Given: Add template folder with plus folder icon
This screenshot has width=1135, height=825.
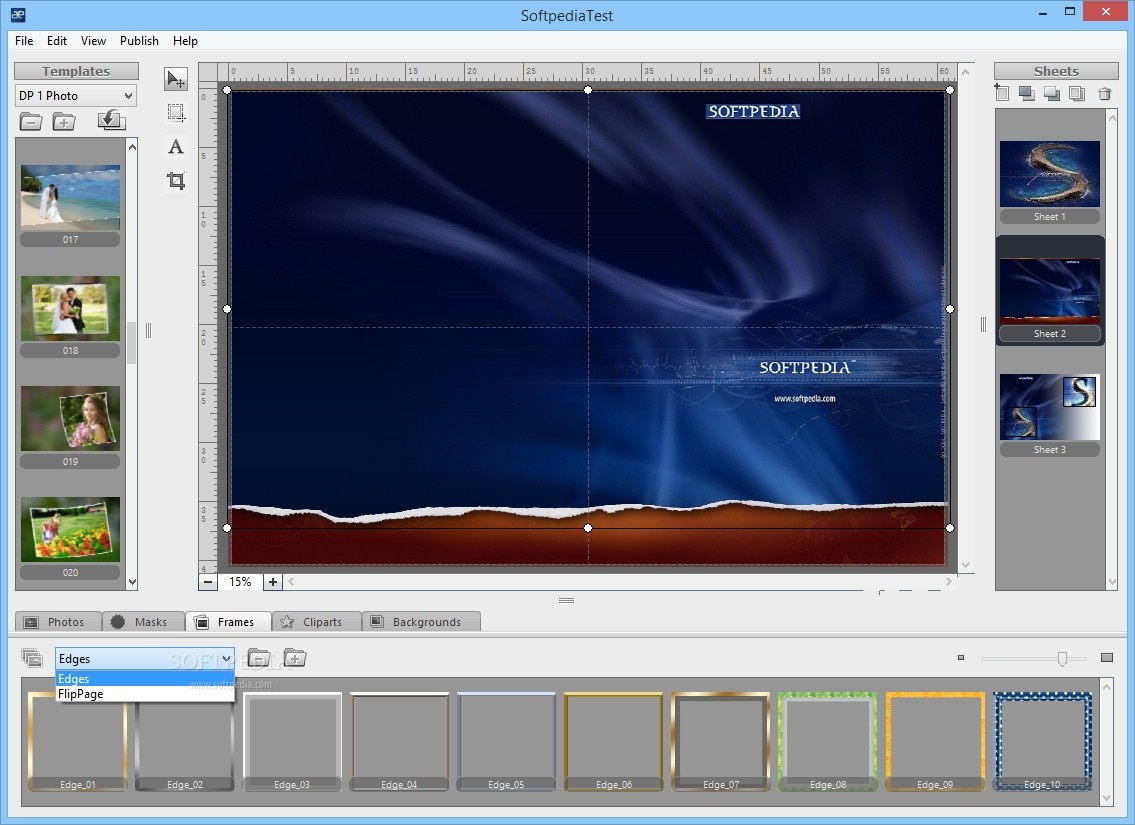Looking at the screenshot, I should click(x=64, y=122).
